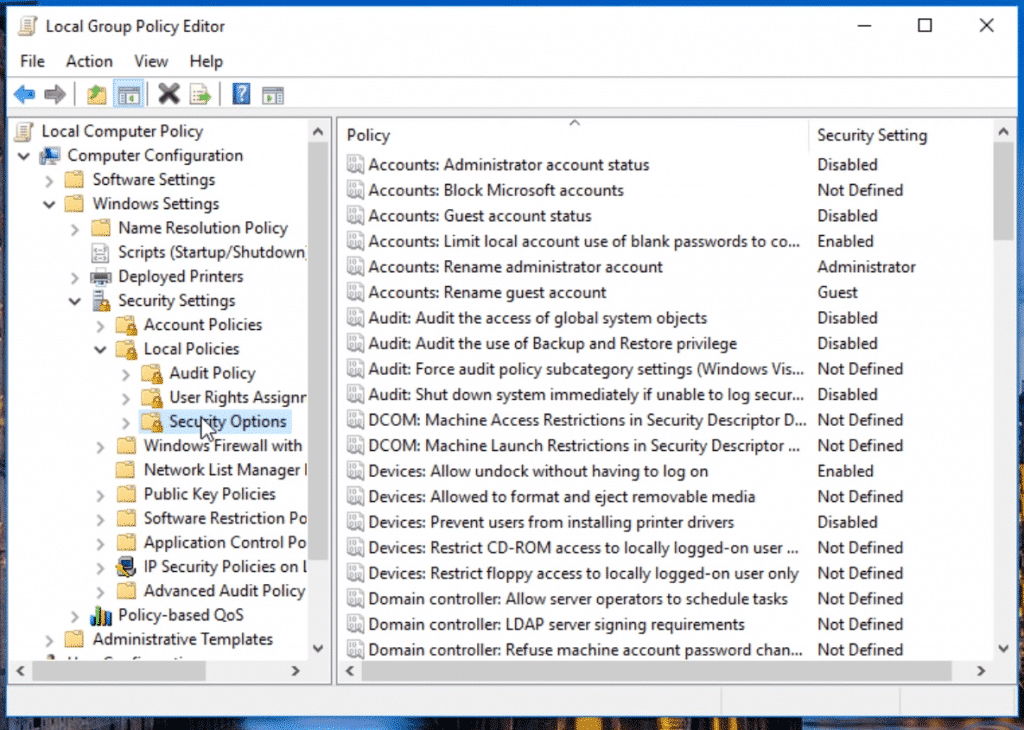
Task: Expand the Audit Policy node
Action: click(x=125, y=374)
